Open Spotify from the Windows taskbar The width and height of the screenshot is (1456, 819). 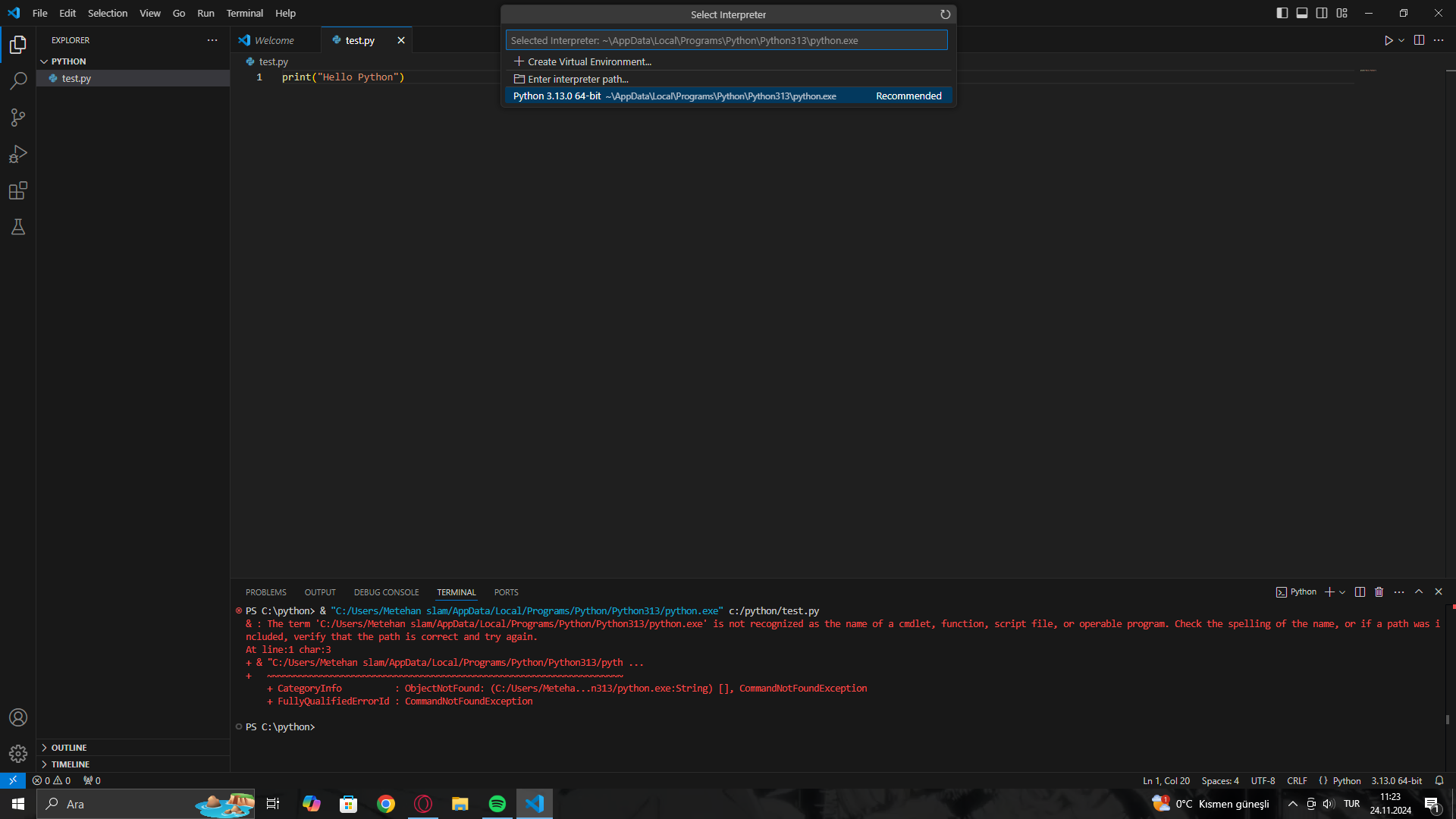click(497, 804)
